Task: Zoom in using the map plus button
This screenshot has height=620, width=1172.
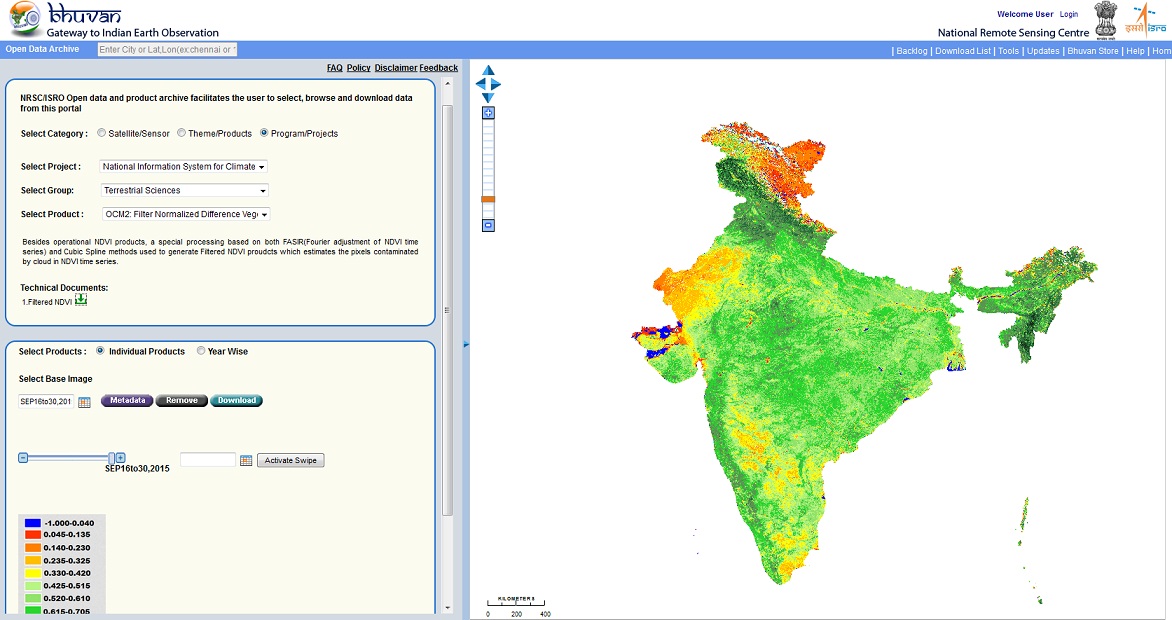Action: point(488,113)
